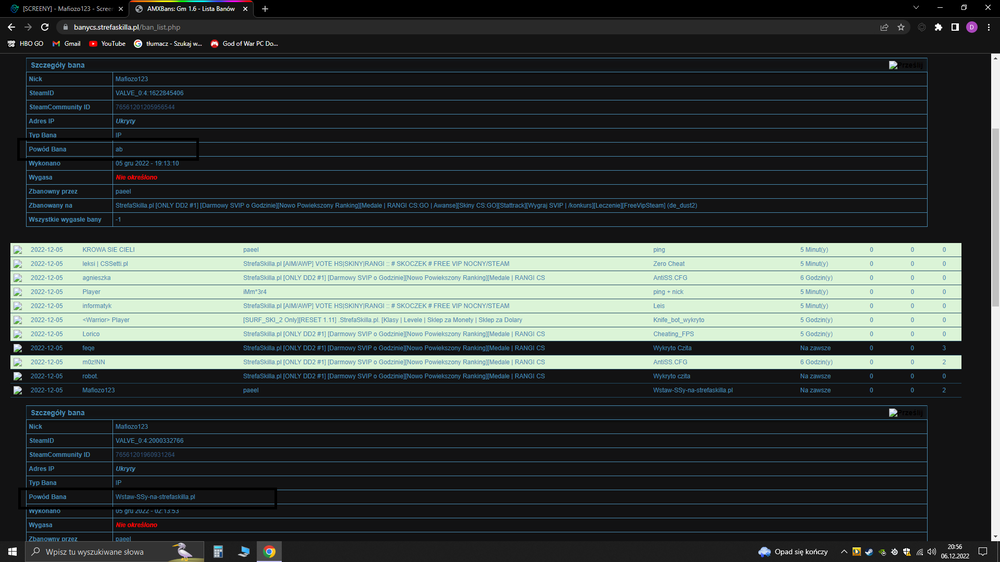Click the icon in agnieszka row

pyautogui.click(x=18, y=278)
